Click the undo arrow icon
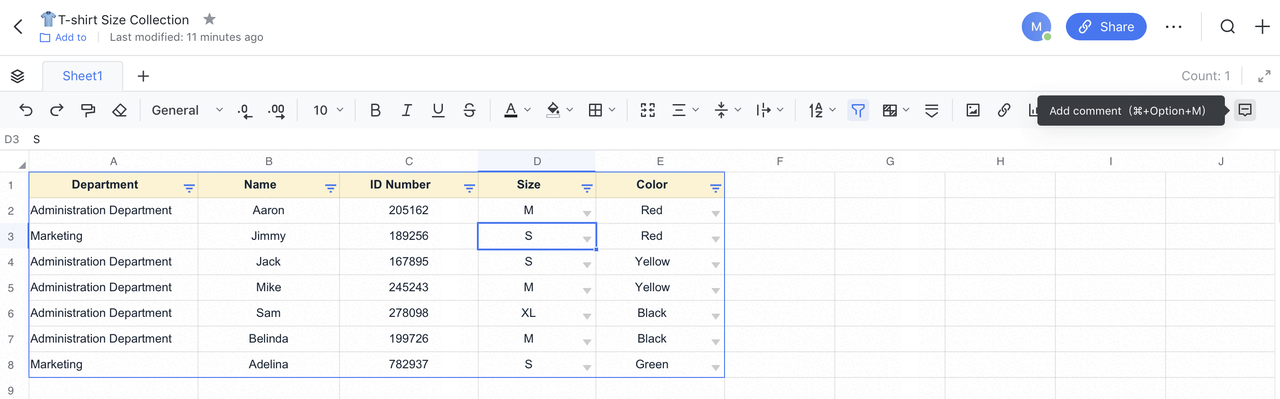The height and width of the screenshot is (399, 1280). point(26,110)
